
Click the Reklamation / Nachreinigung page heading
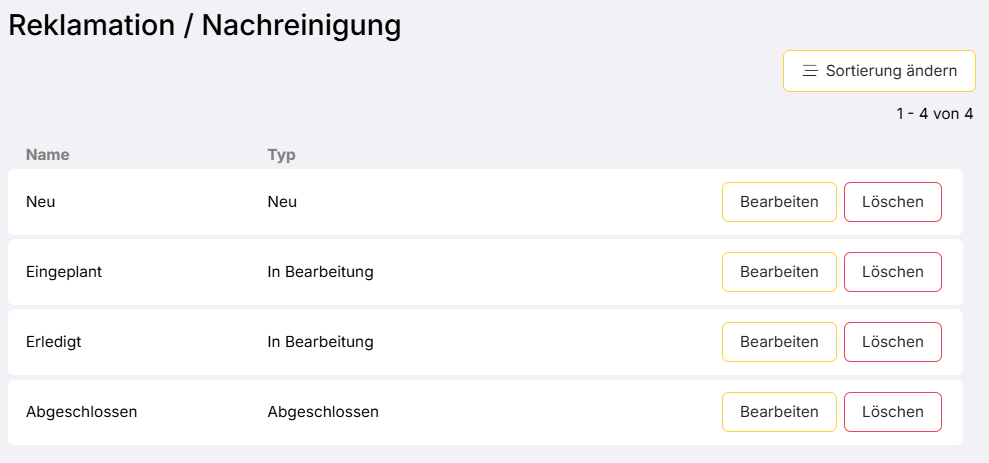pos(205,26)
